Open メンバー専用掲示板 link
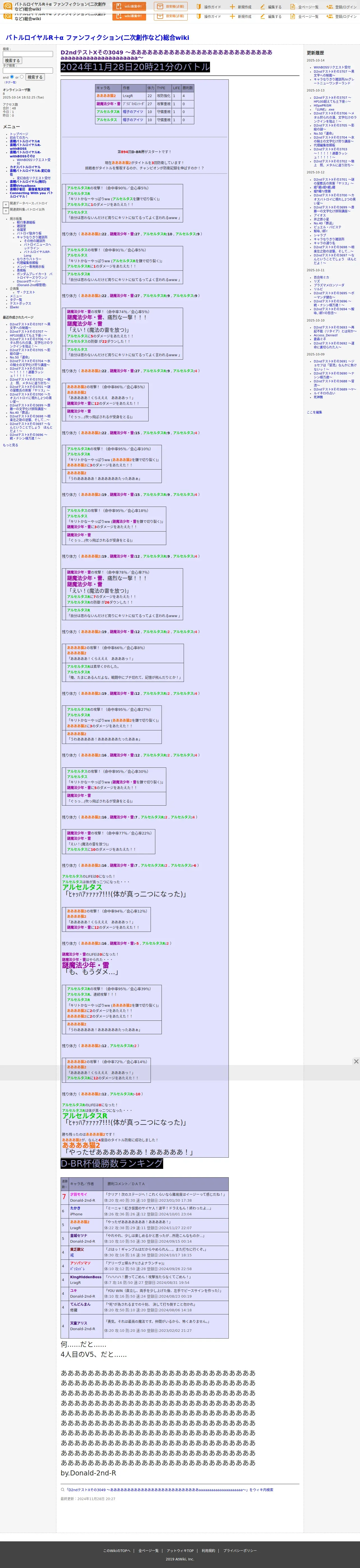 (x=30, y=266)
